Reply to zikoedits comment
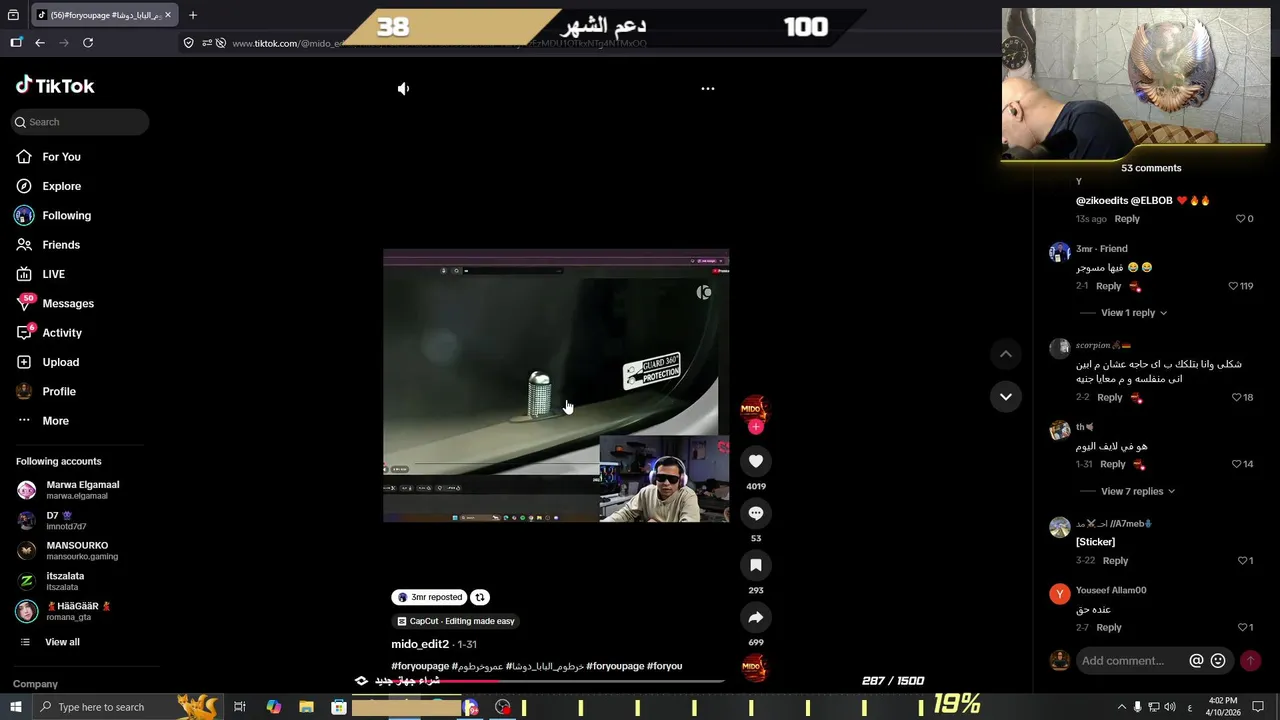The width and height of the screenshot is (1280, 720). (1127, 219)
